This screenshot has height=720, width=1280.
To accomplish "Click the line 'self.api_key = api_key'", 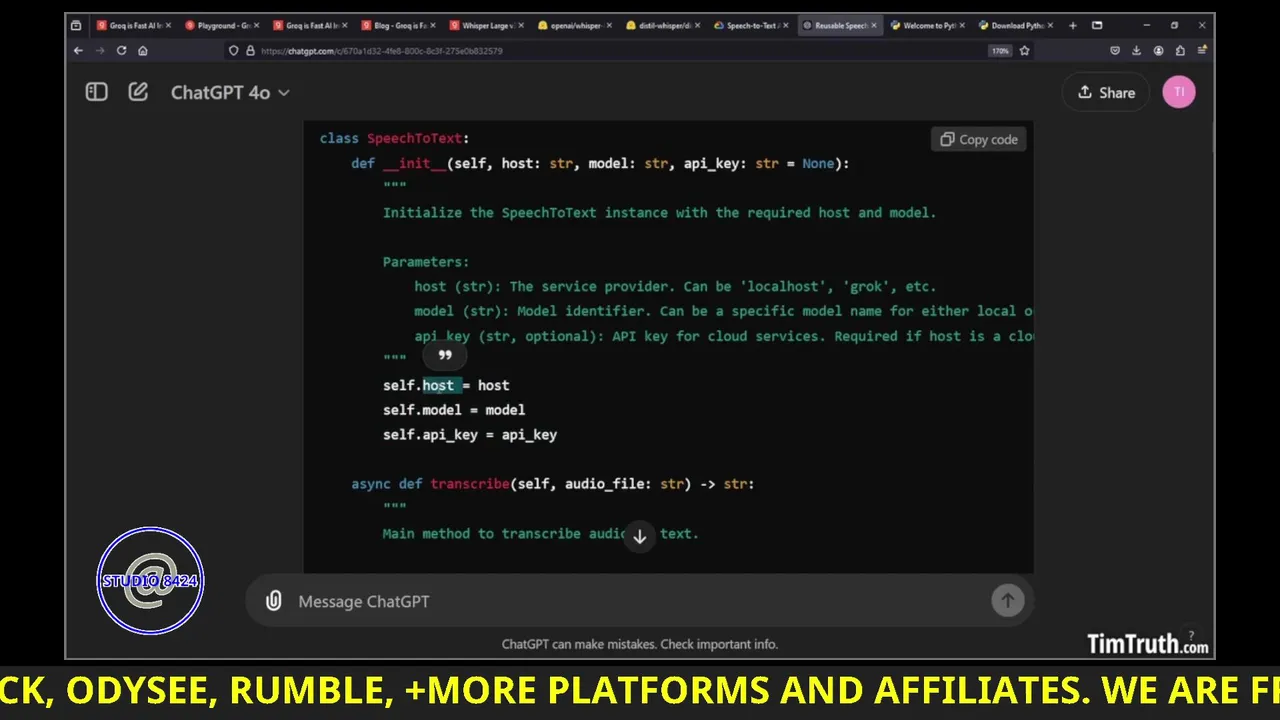I will [470, 435].
